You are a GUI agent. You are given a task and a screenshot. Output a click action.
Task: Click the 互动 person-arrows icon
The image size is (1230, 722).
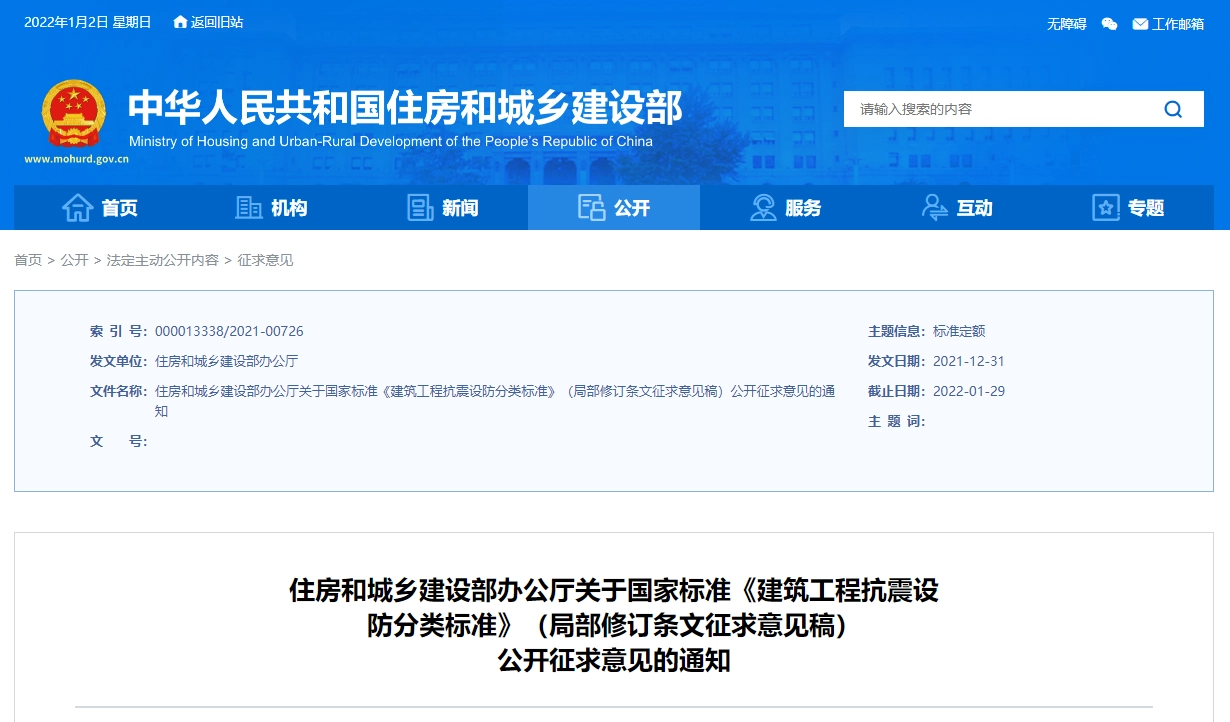tap(935, 207)
